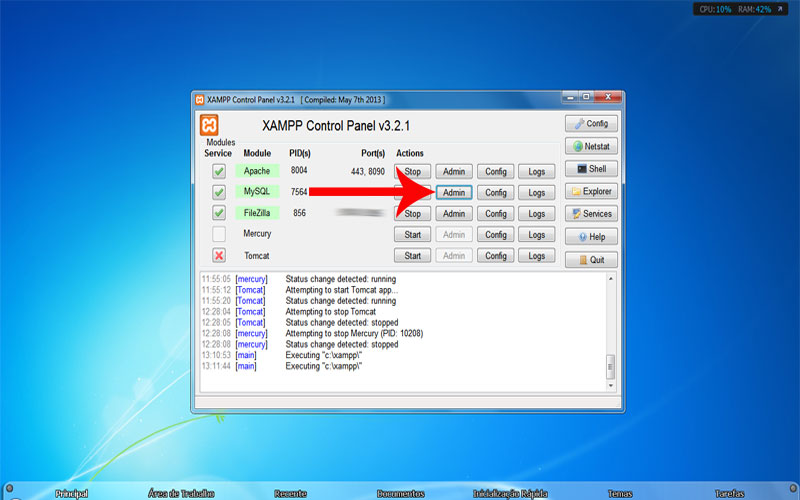This screenshot has width=800, height=500.
Task: View Logs for the MySQL module
Action: 536,192
